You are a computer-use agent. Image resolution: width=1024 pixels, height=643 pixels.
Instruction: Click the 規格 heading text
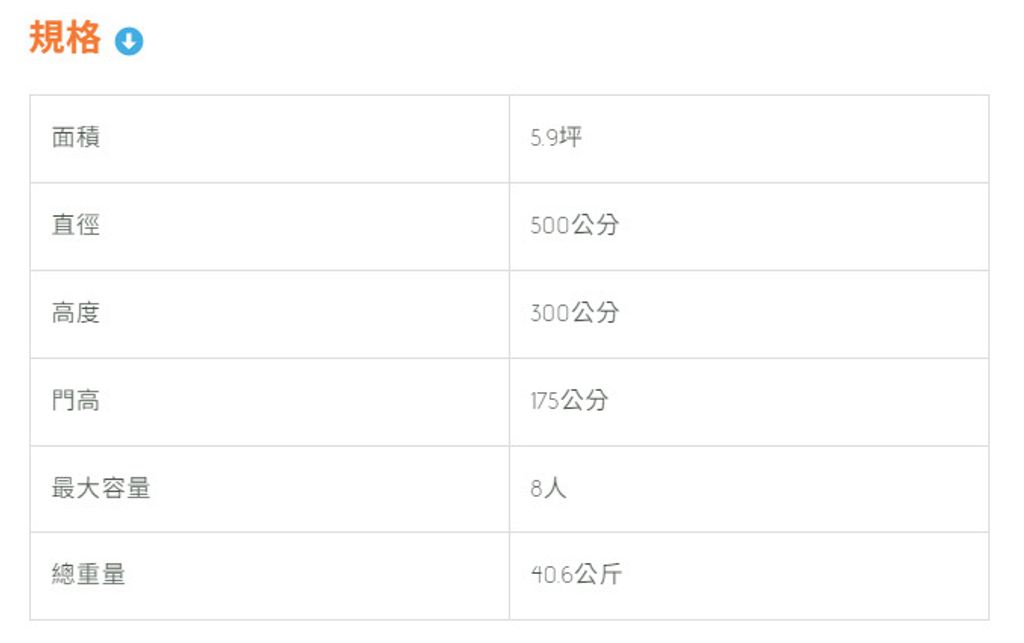click(65, 38)
